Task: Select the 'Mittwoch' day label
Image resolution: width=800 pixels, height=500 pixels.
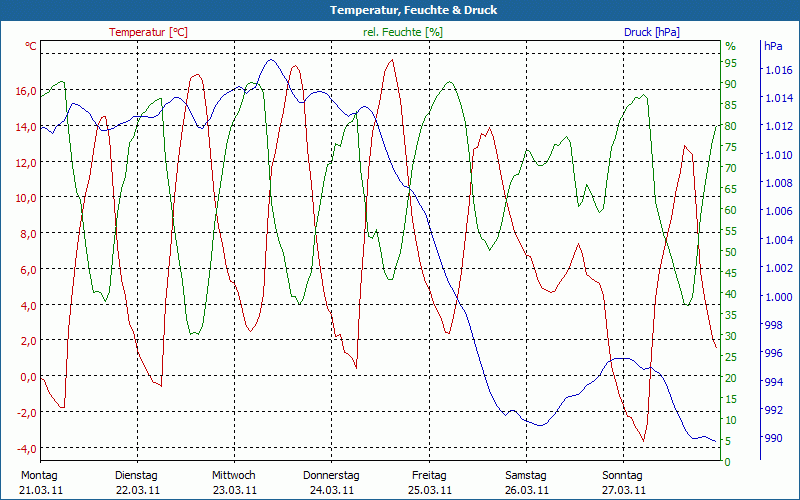Action: (x=234, y=475)
